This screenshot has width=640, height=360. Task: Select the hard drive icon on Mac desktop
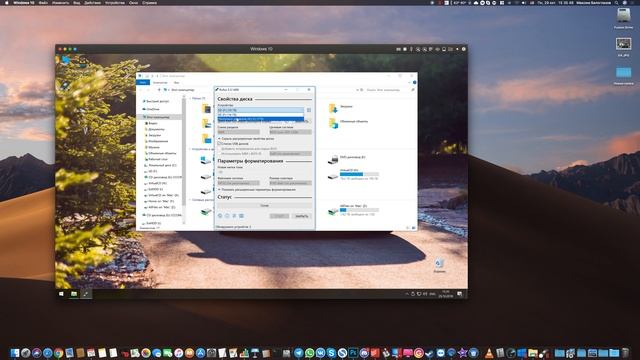[x=623, y=16]
